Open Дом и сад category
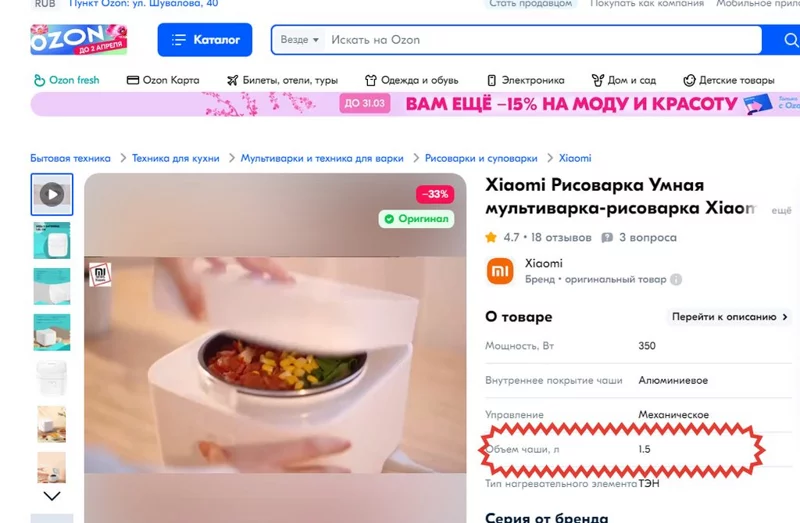 (623, 80)
